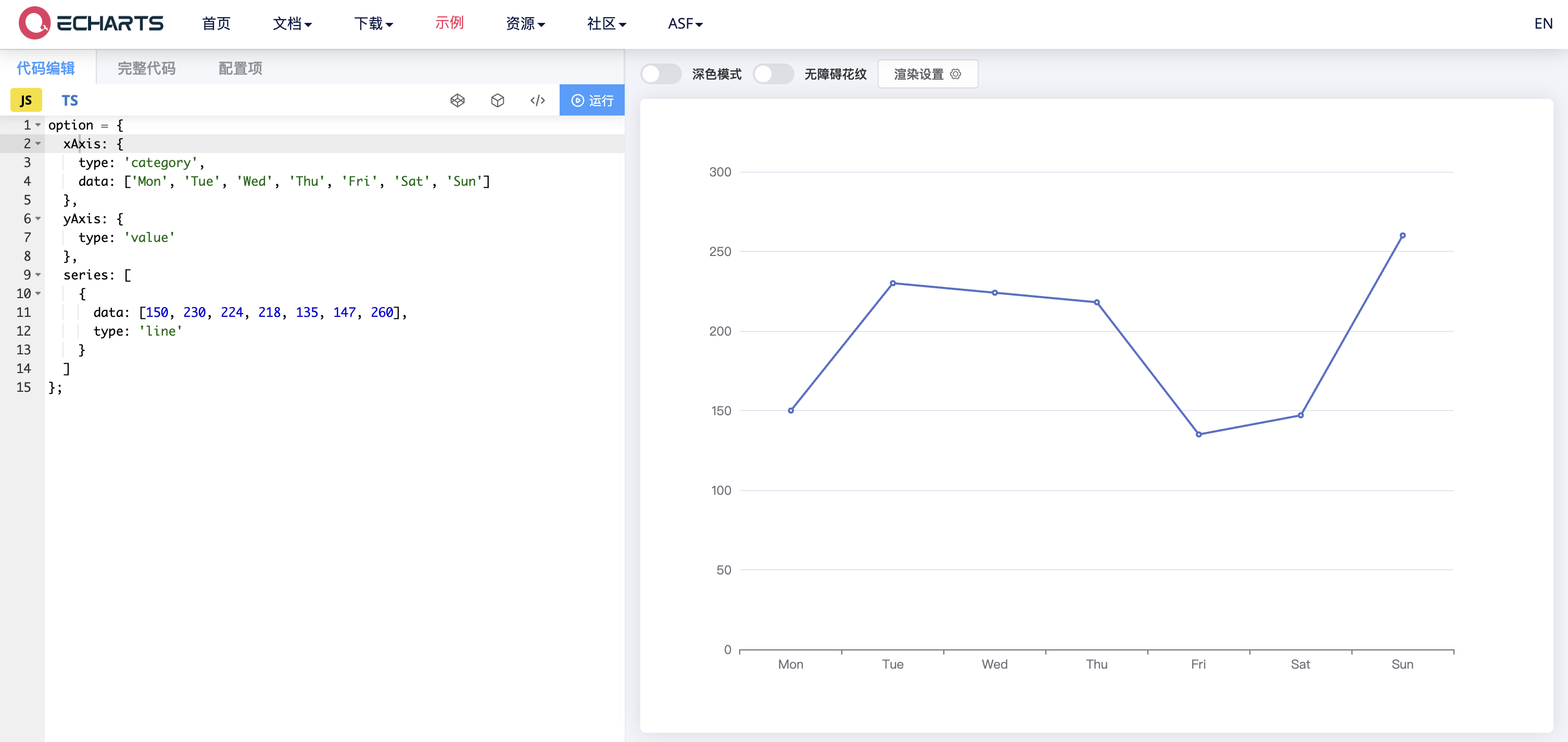Toggle 无障碍花纹 pattern switch
Image resolution: width=1568 pixels, height=742 pixels.
[773, 74]
